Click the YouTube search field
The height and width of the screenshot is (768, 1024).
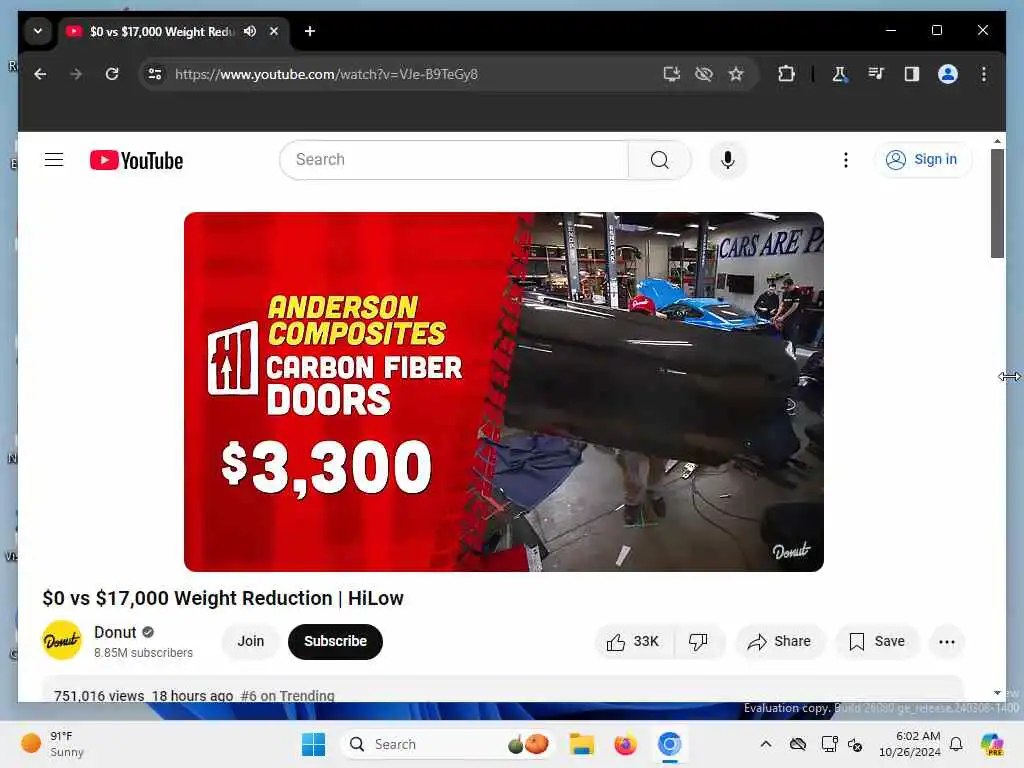click(454, 160)
